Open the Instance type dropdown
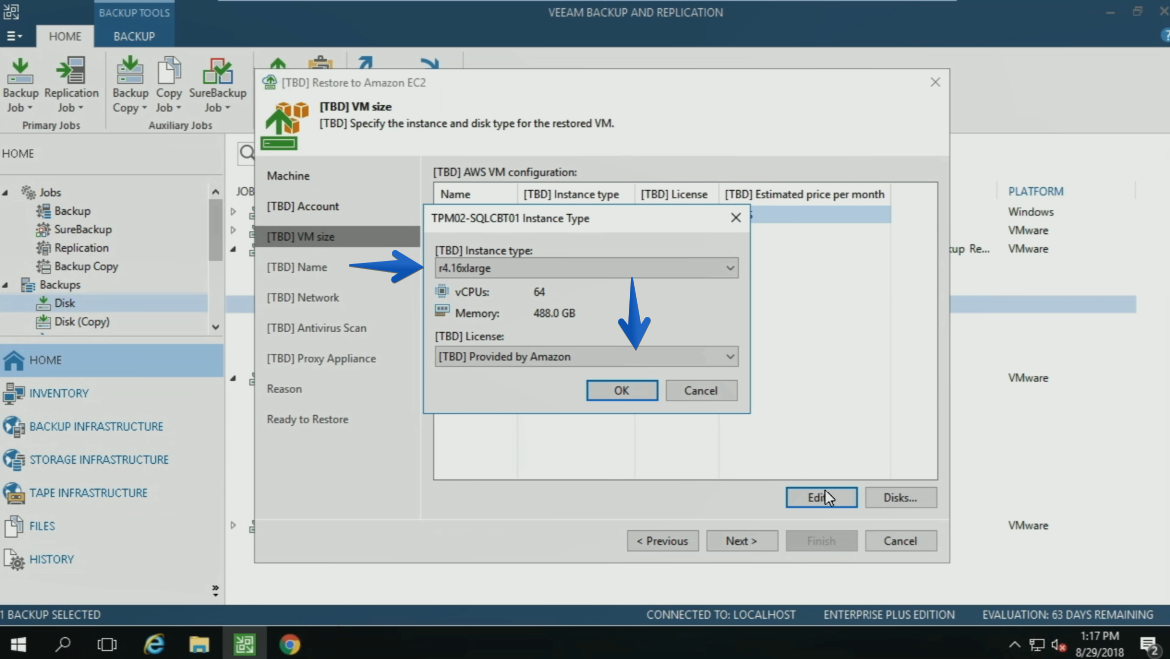This screenshot has height=659, width=1170. (x=586, y=268)
